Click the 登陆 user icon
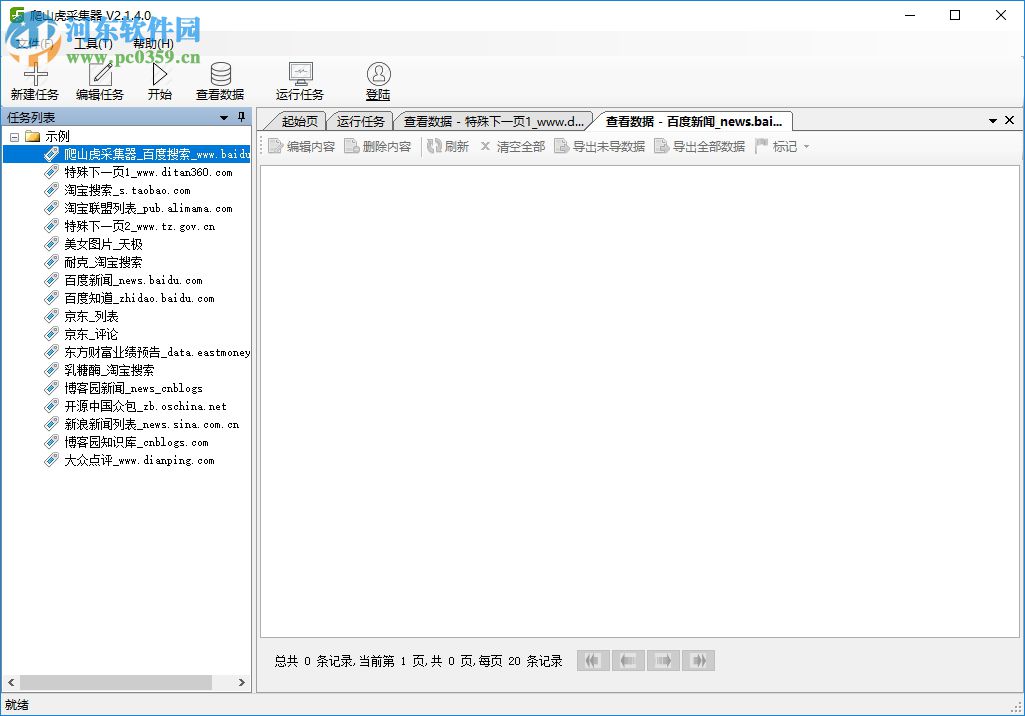The width and height of the screenshot is (1025, 716). [378, 74]
